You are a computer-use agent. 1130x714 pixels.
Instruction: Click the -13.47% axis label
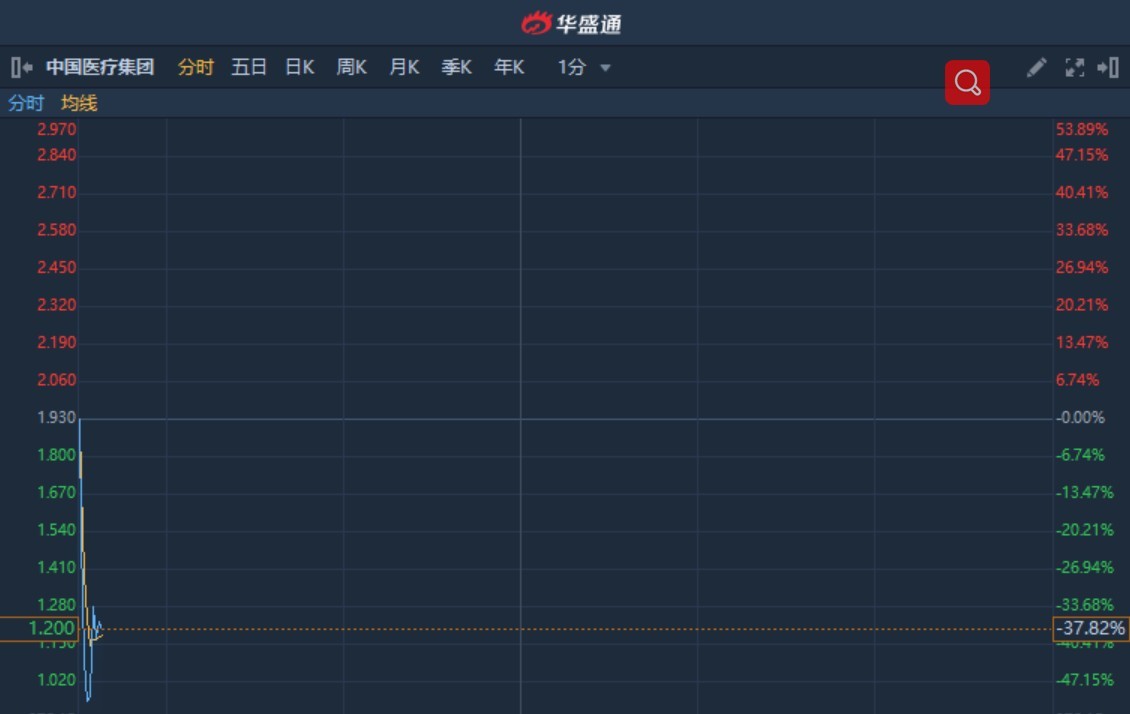click(1085, 493)
